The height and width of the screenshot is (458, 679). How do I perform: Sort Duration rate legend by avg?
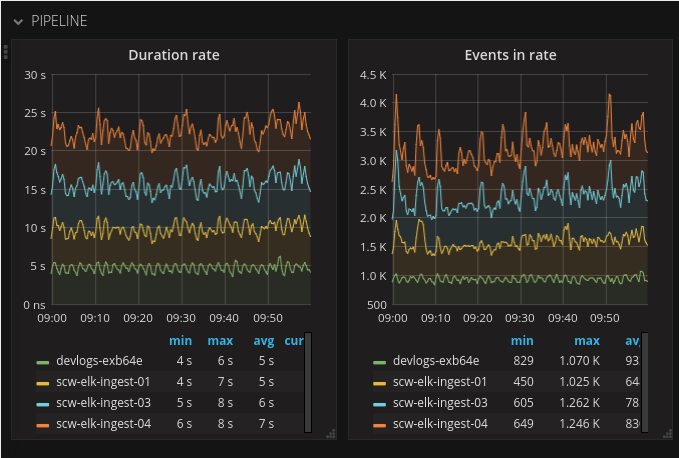point(264,341)
